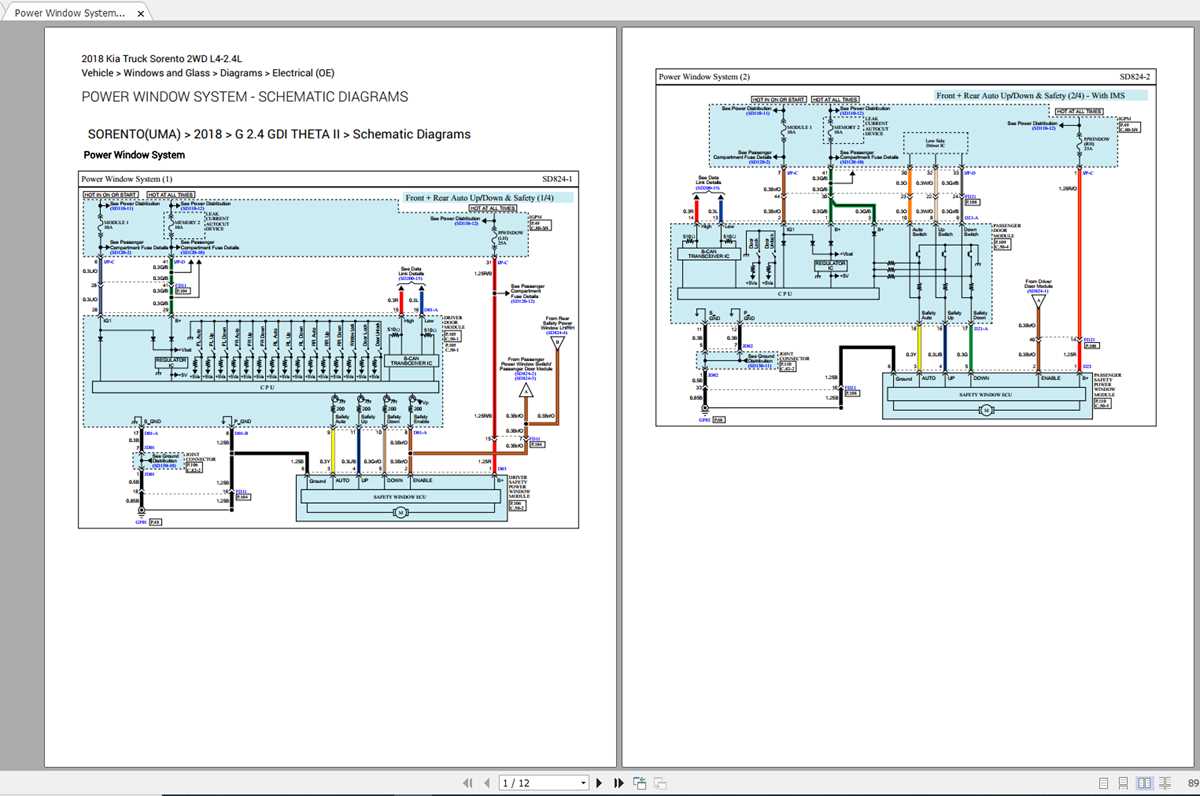
Task: Close the Power Window System tab
Action: click(x=140, y=14)
